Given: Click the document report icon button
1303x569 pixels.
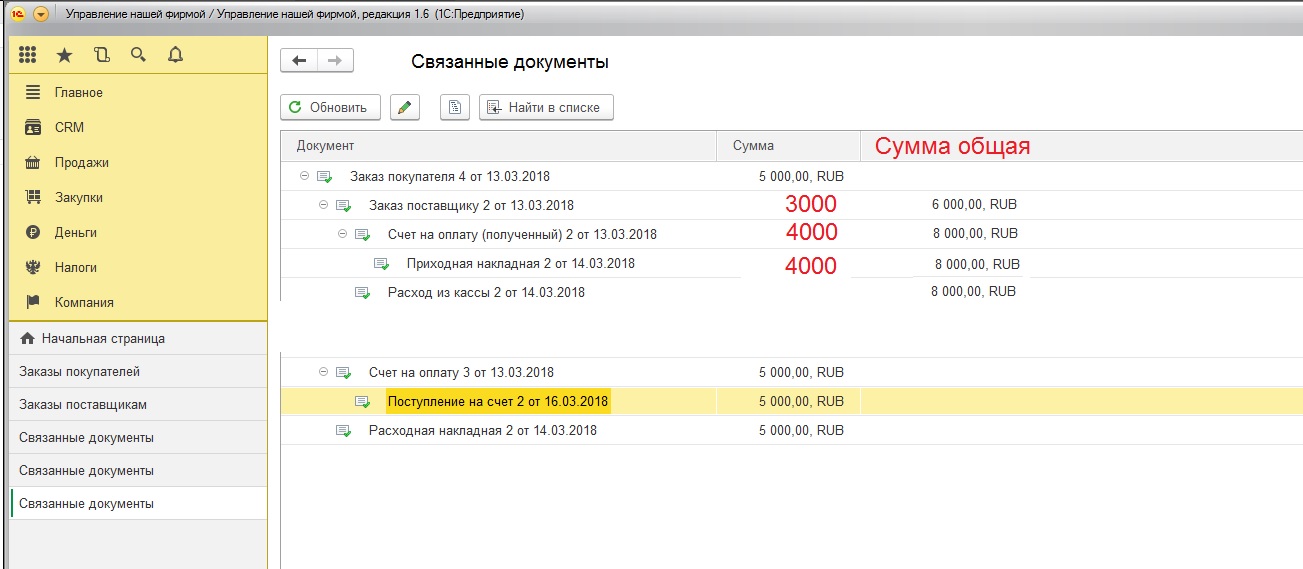Looking at the screenshot, I should pyautogui.click(x=455, y=108).
